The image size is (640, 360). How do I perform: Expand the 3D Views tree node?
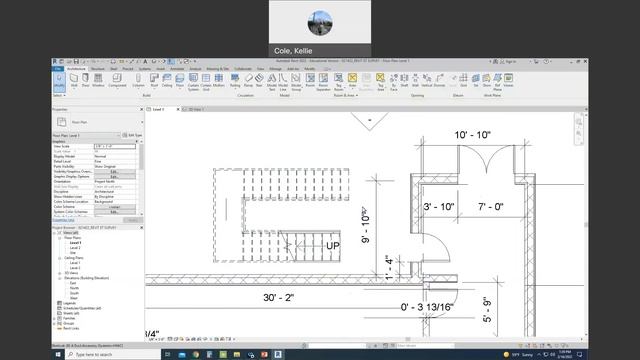click(x=60, y=273)
